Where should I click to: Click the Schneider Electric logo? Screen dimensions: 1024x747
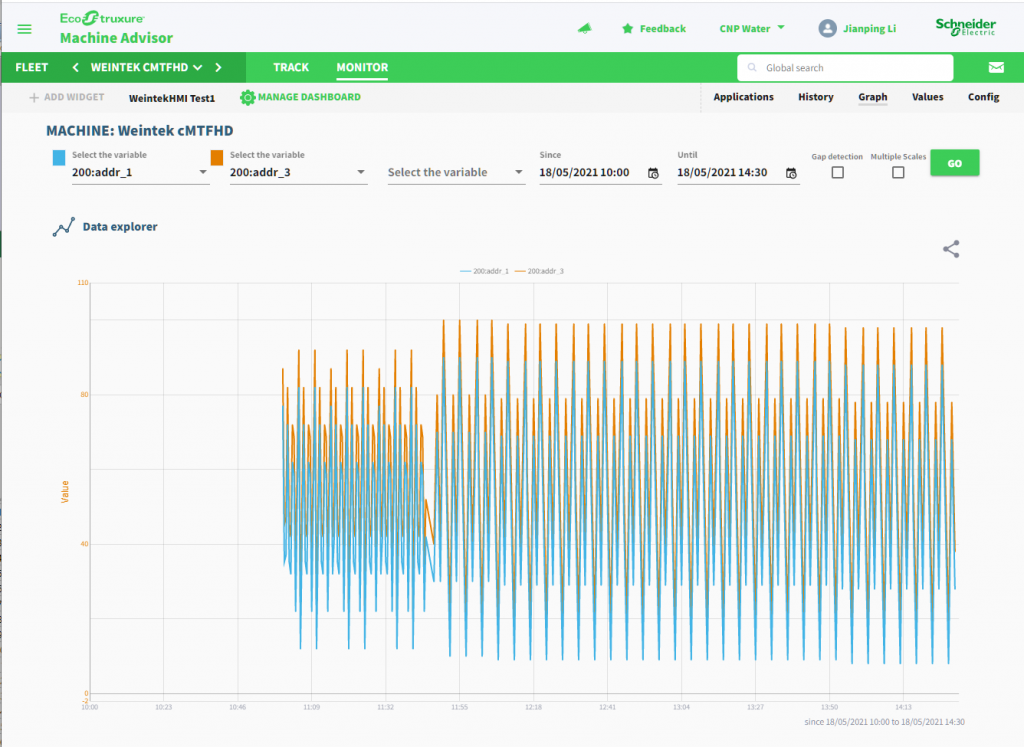pos(965,27)
